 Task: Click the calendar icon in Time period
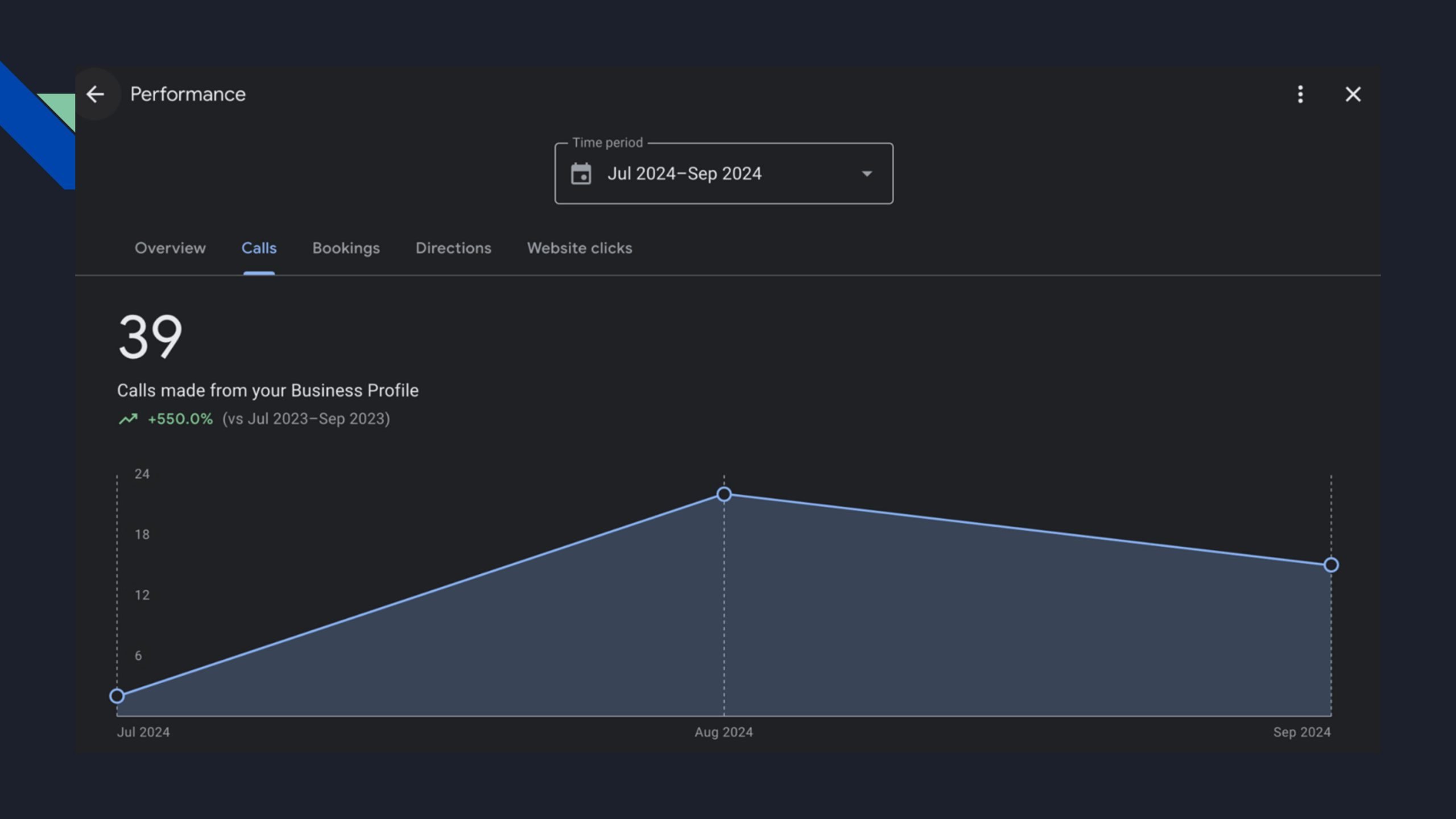tap(581, 173)
